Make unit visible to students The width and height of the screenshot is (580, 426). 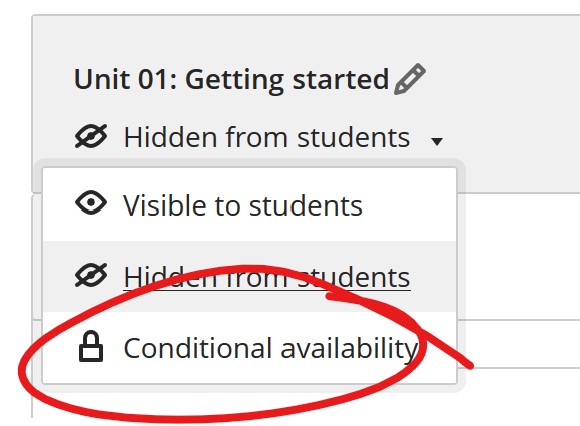pyautogui.click(x=250, y=204)
